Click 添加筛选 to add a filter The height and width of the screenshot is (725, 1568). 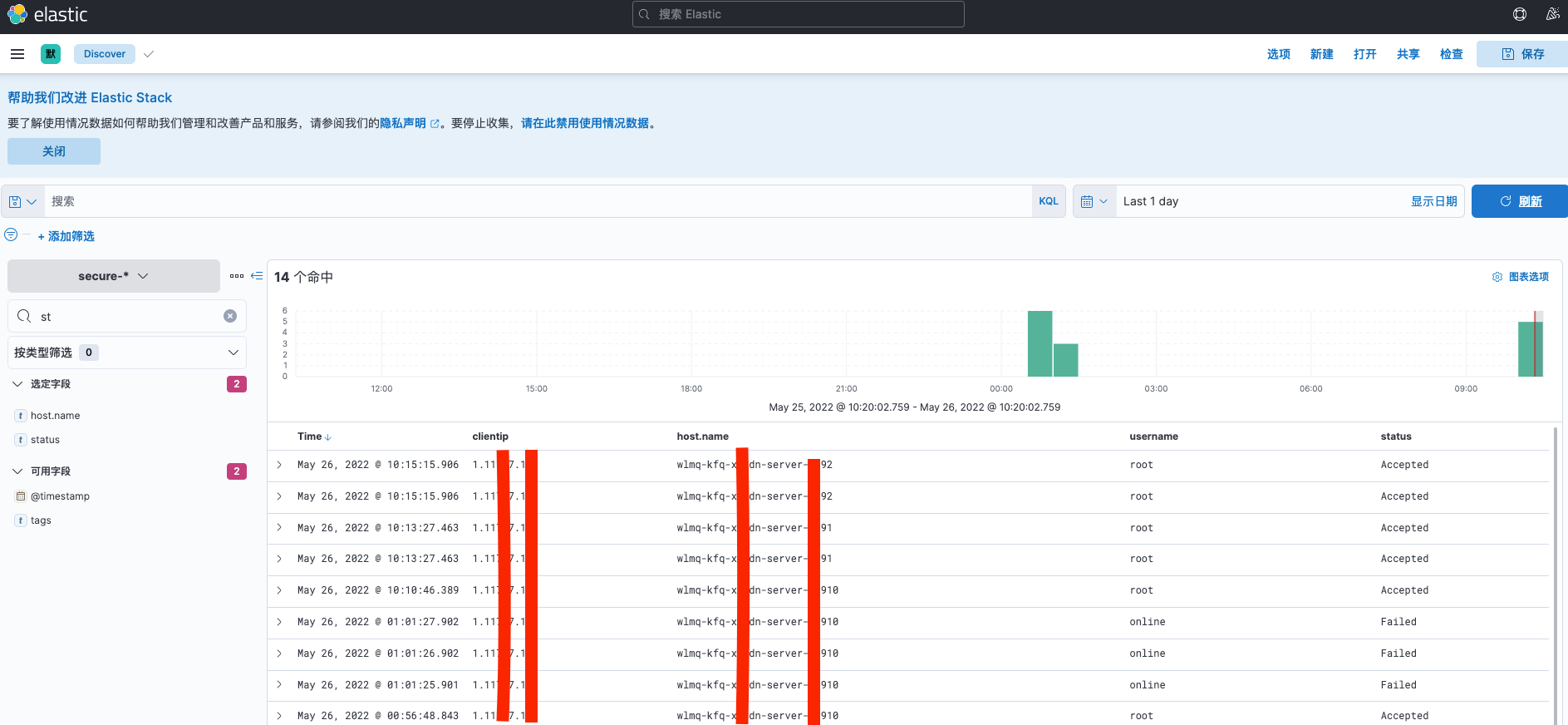point(66,236)
